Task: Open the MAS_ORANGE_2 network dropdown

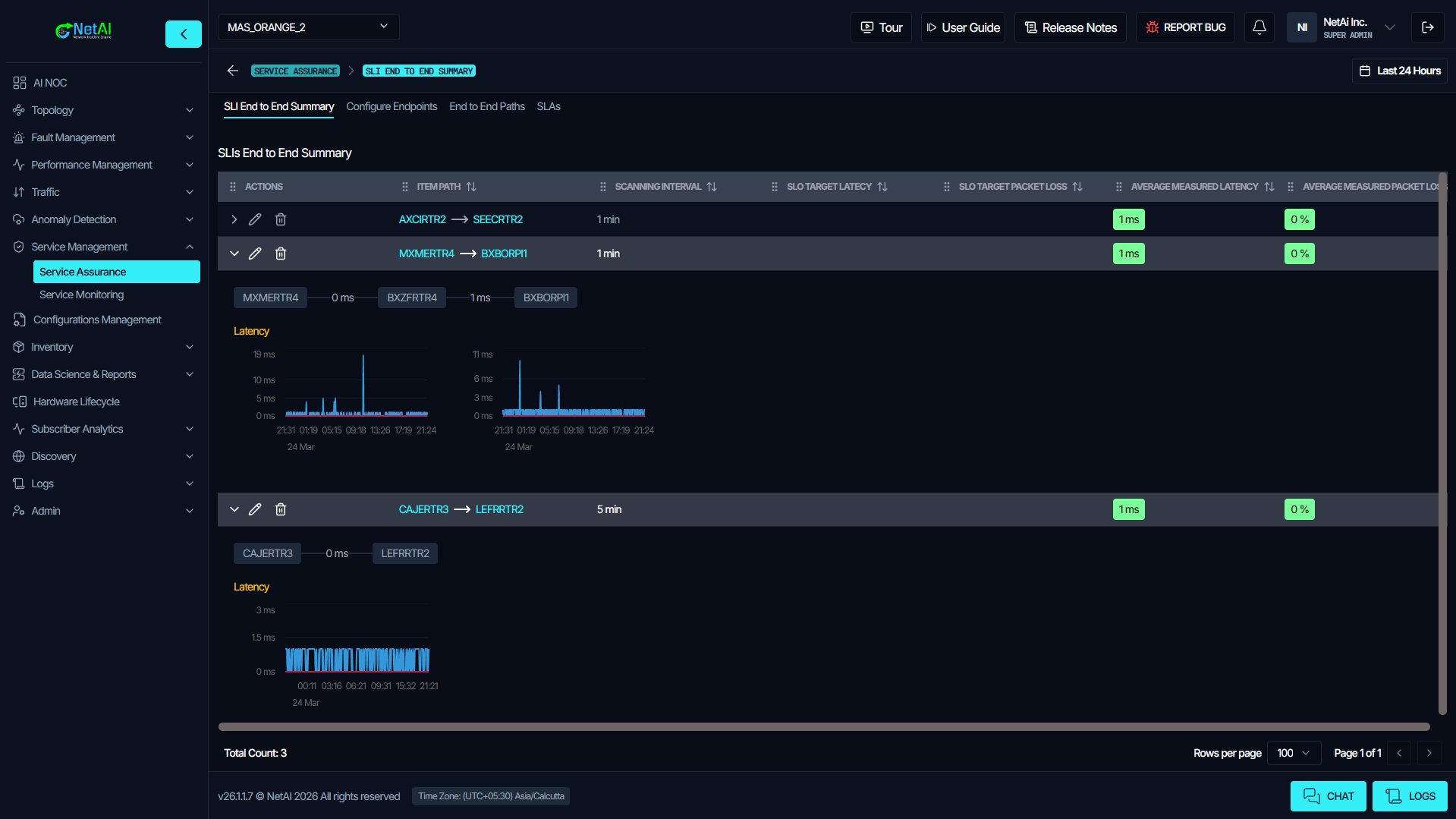Action: tap(308, 27)
